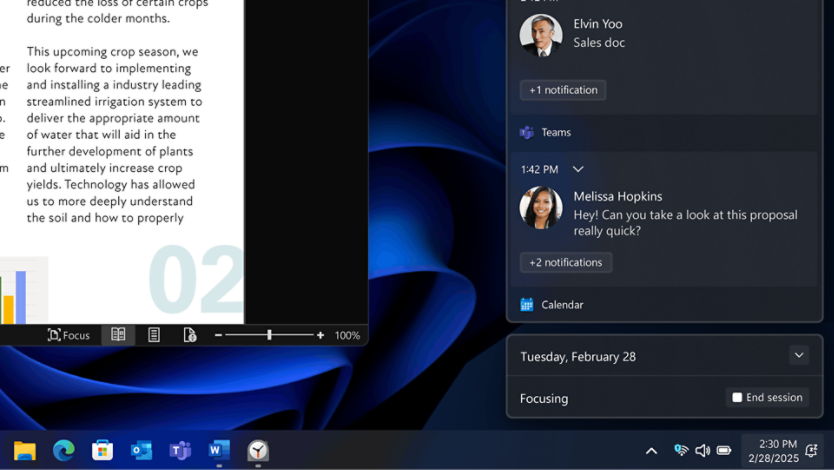The height and width of the screenshot is (470, 834).
Task: Show hidden system tray icons
Action: [x=651, y=451]
